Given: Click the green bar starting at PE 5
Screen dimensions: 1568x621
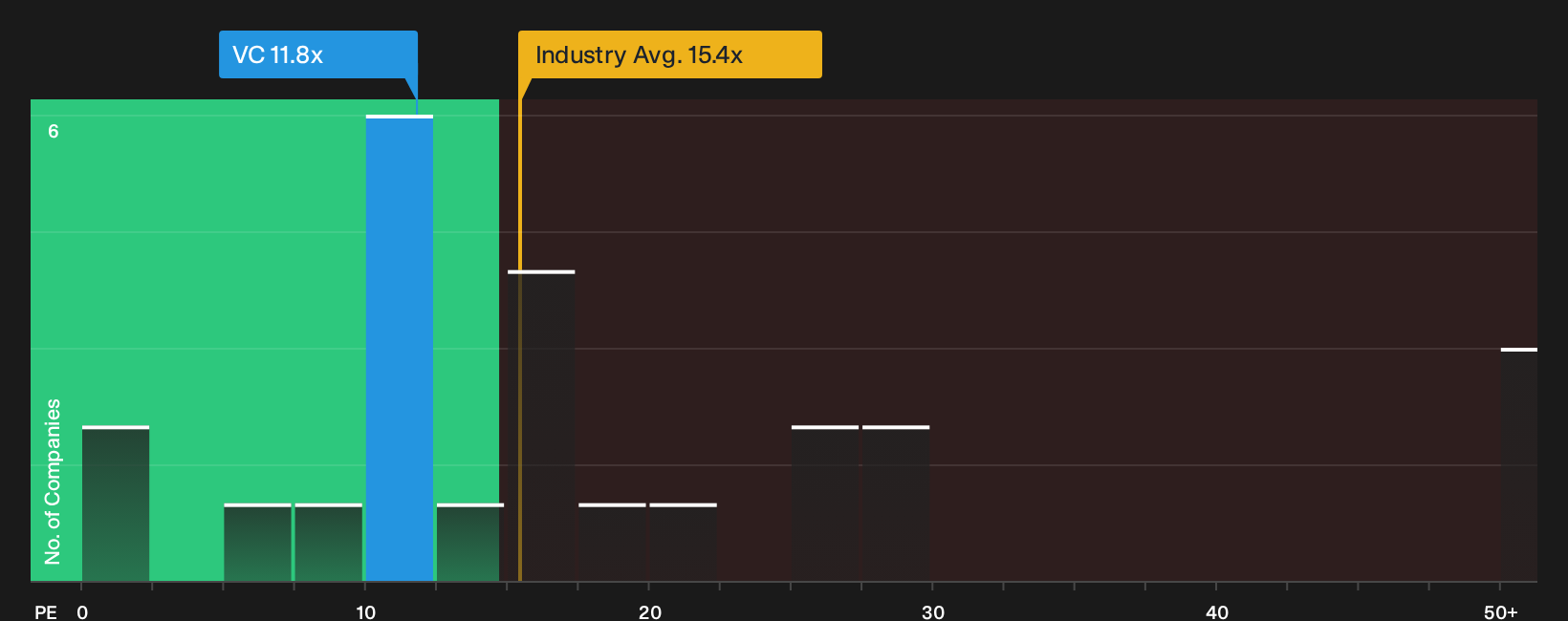Looking at the screenshot, I should [x=257, y=542].
